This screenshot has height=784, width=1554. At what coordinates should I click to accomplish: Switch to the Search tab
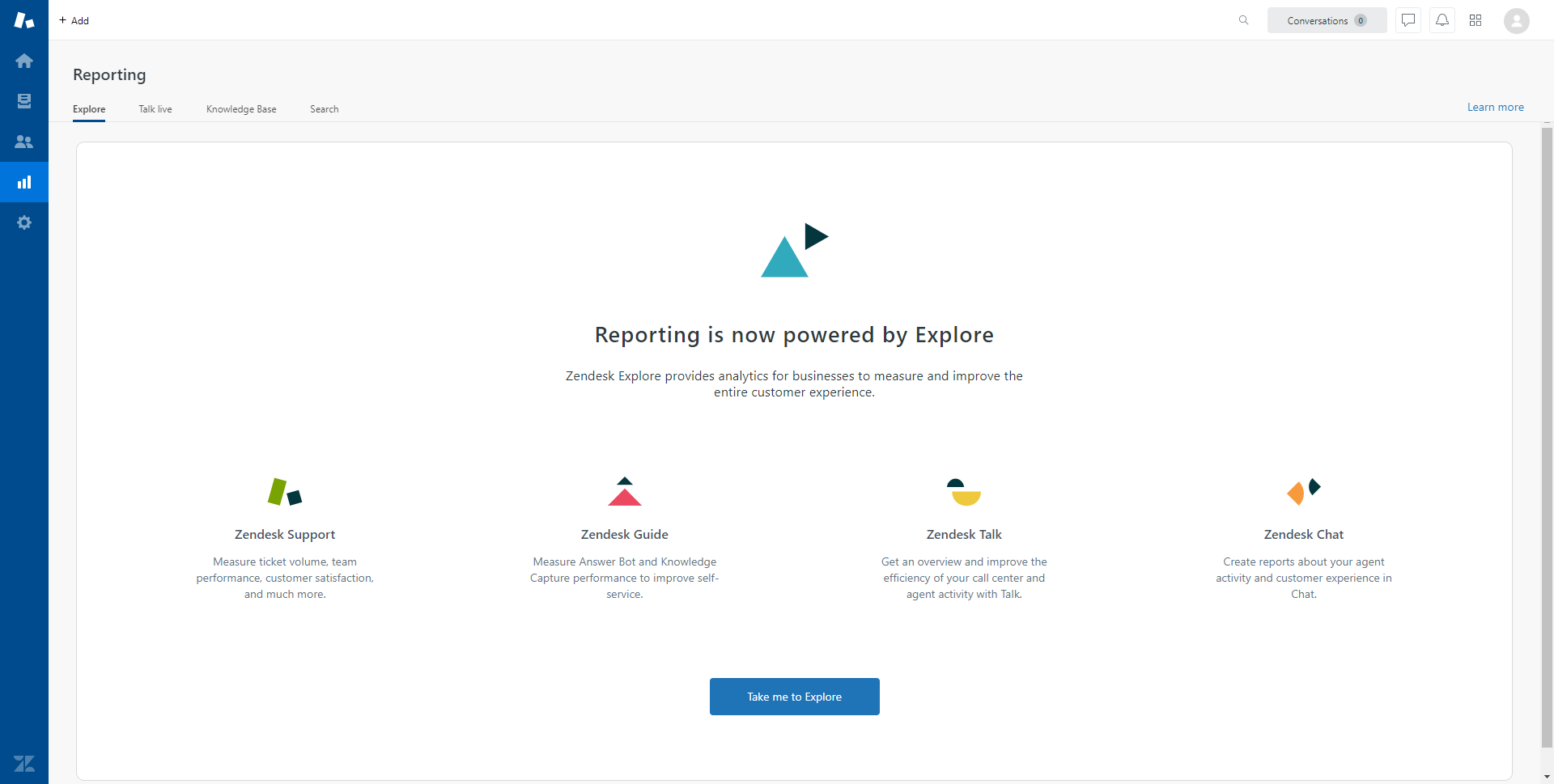(324, 109)
